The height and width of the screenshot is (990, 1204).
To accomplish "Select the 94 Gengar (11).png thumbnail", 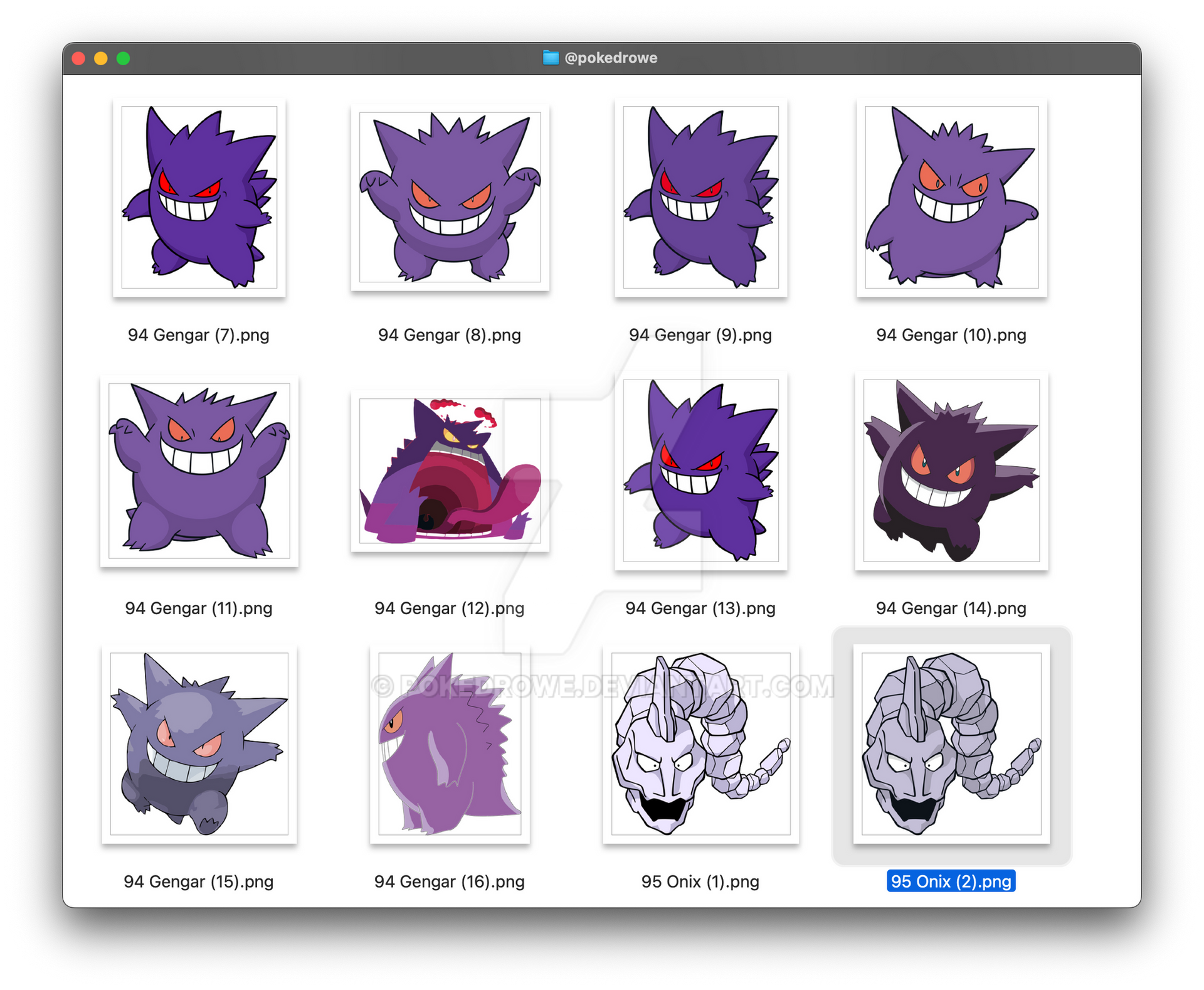I will [x=199, y=471].
